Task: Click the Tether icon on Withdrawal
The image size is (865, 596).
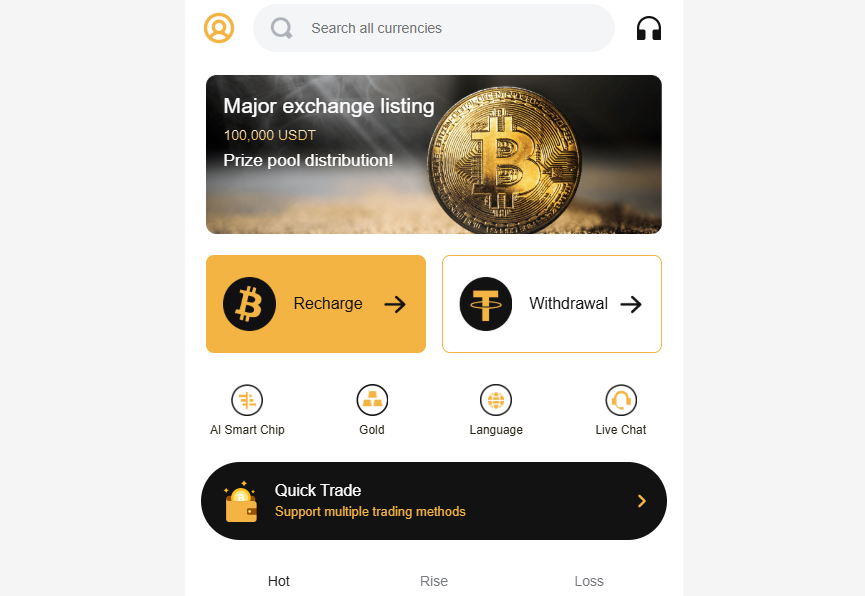Action: click(486, 304)
